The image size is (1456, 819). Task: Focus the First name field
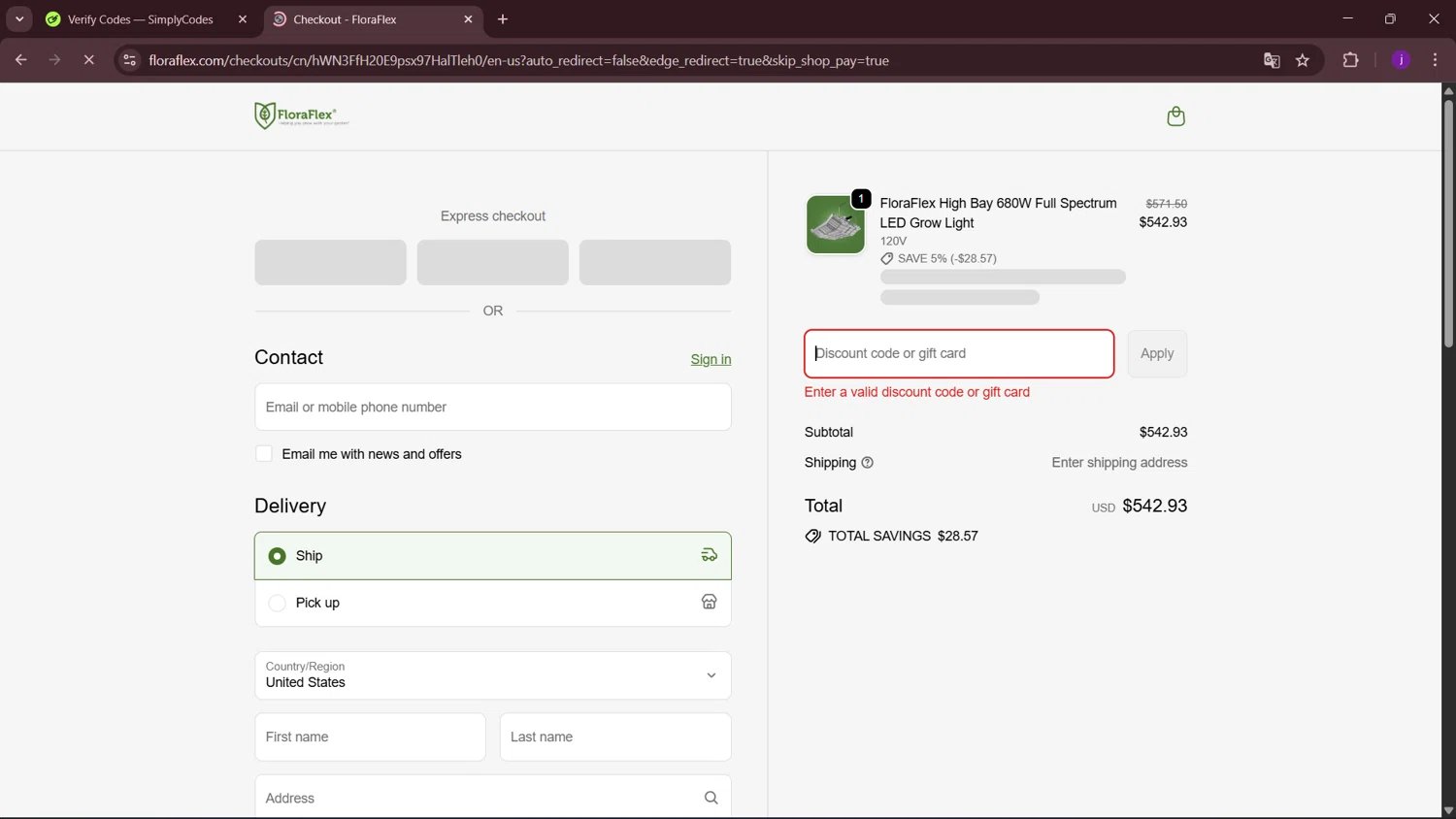(x=370, y=737)
